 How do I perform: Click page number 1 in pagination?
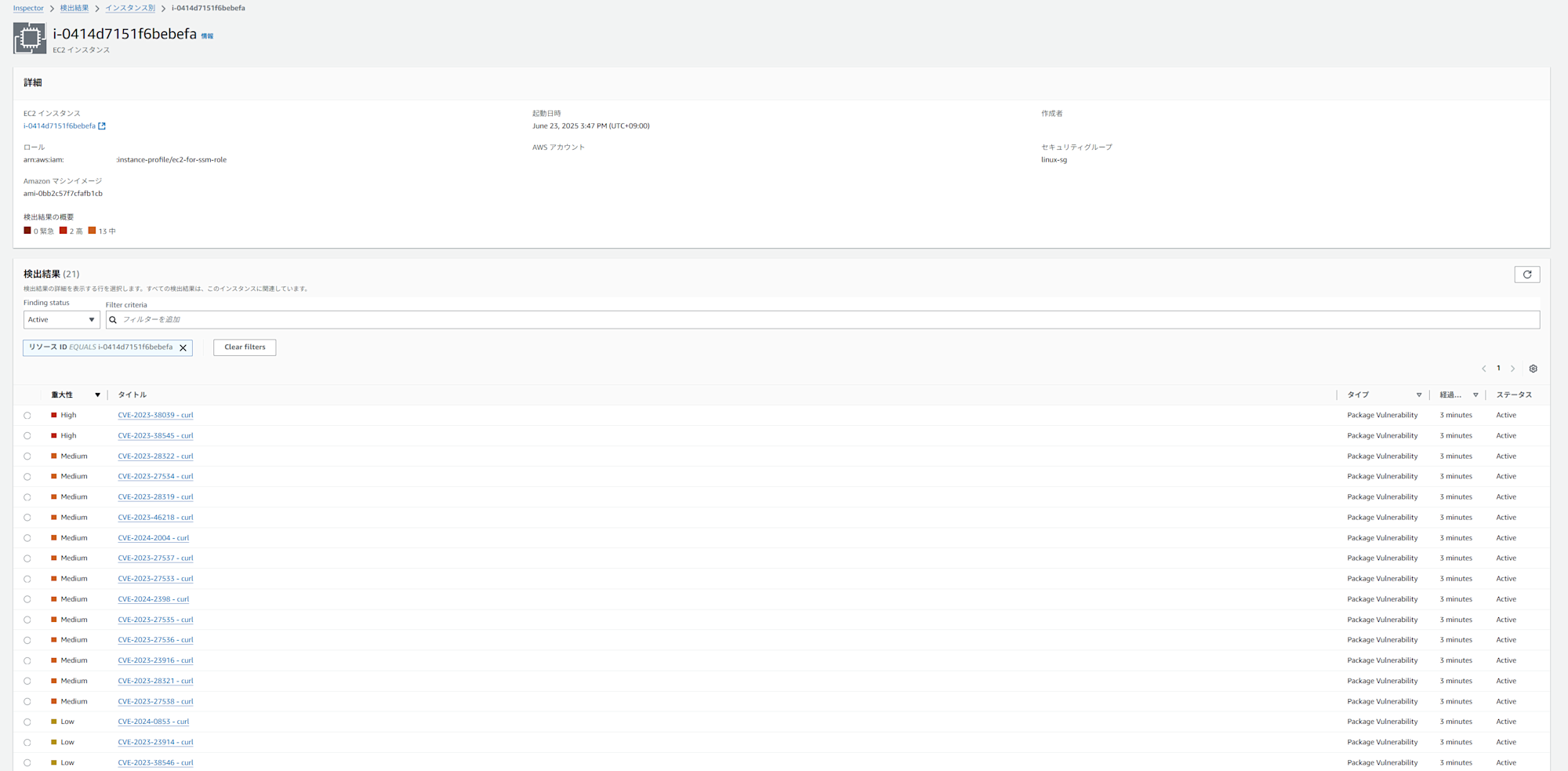click(1498, 369)
